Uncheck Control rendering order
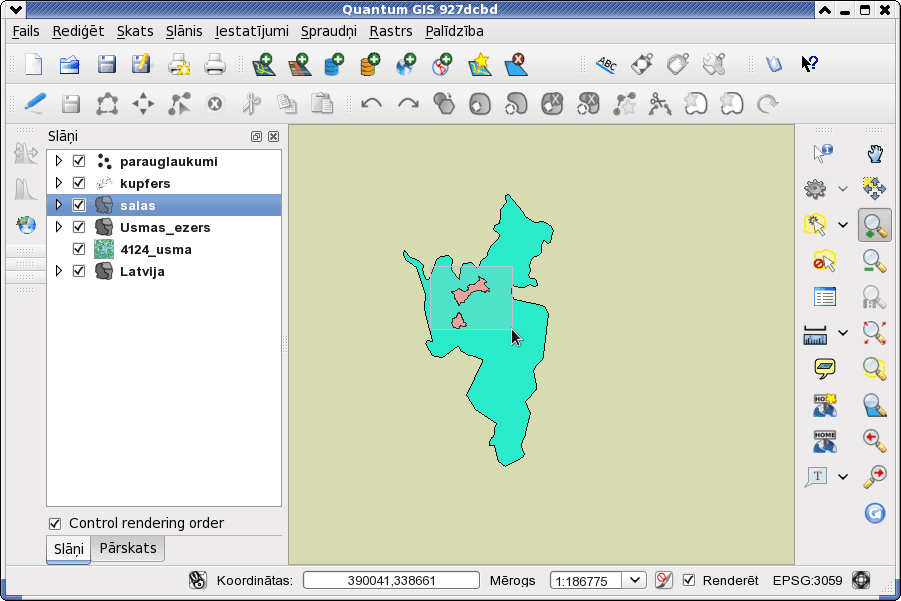The image size is (901, 601). click(55, 523)
